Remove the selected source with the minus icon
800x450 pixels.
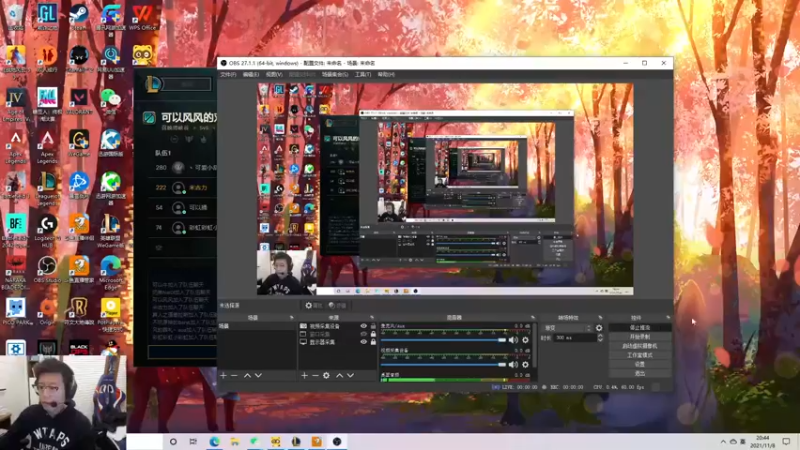click(315, 376)
